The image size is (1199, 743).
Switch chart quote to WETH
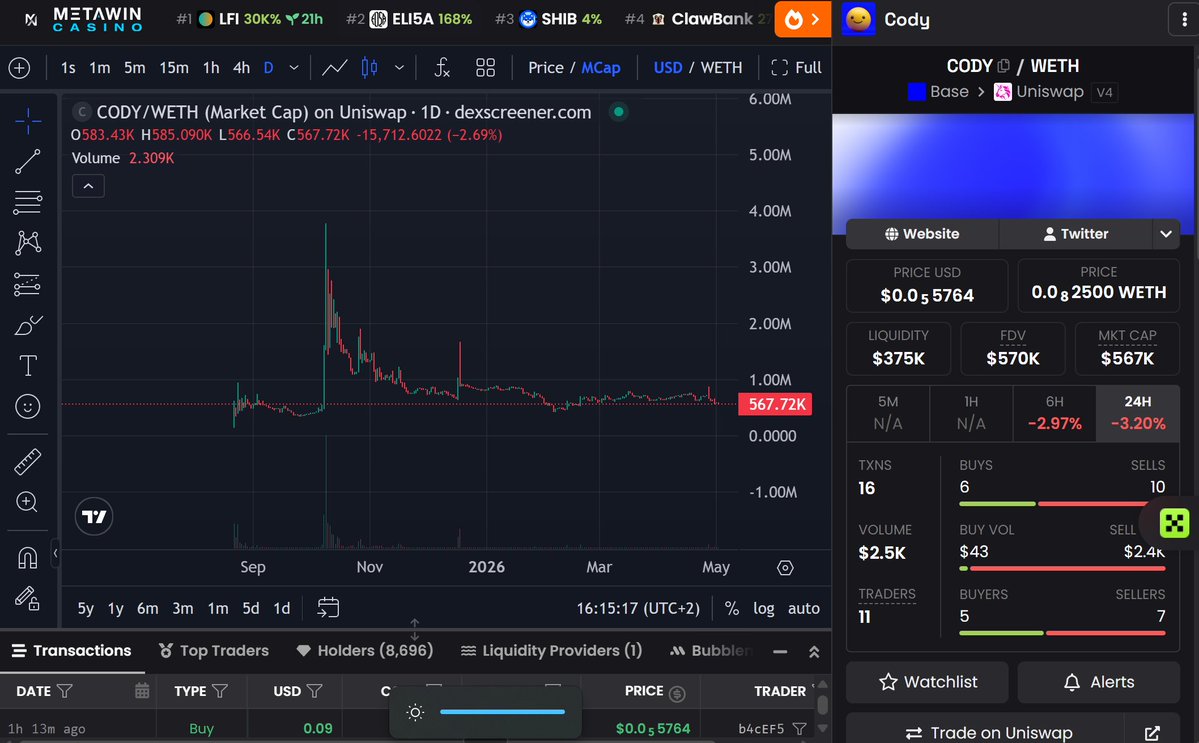(721, 68)
